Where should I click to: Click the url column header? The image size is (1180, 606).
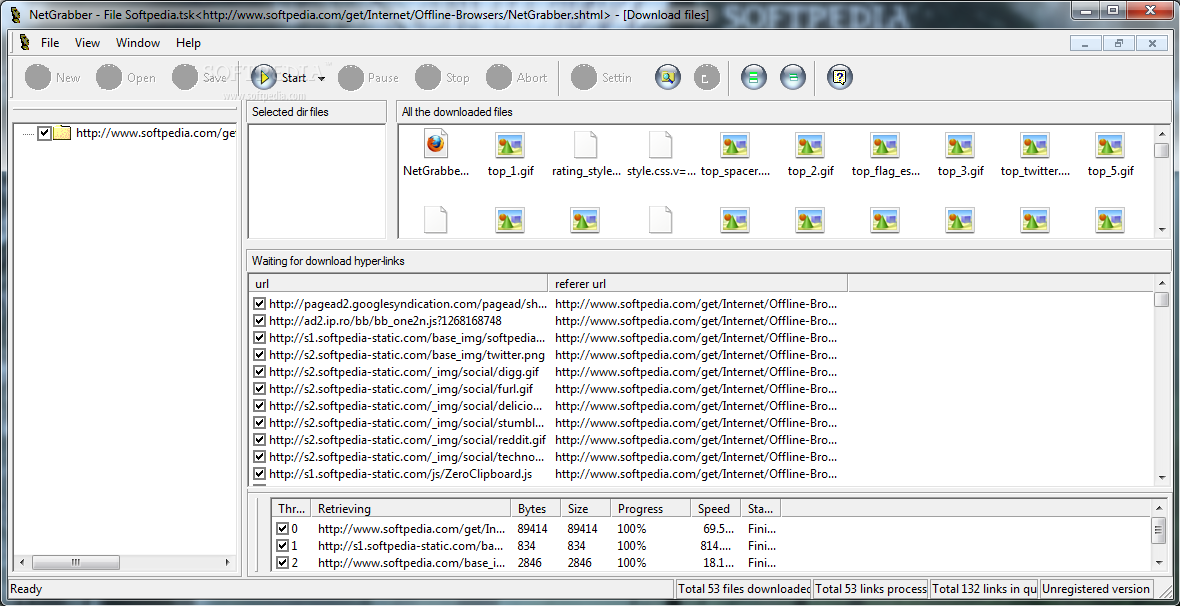(398, 284)
